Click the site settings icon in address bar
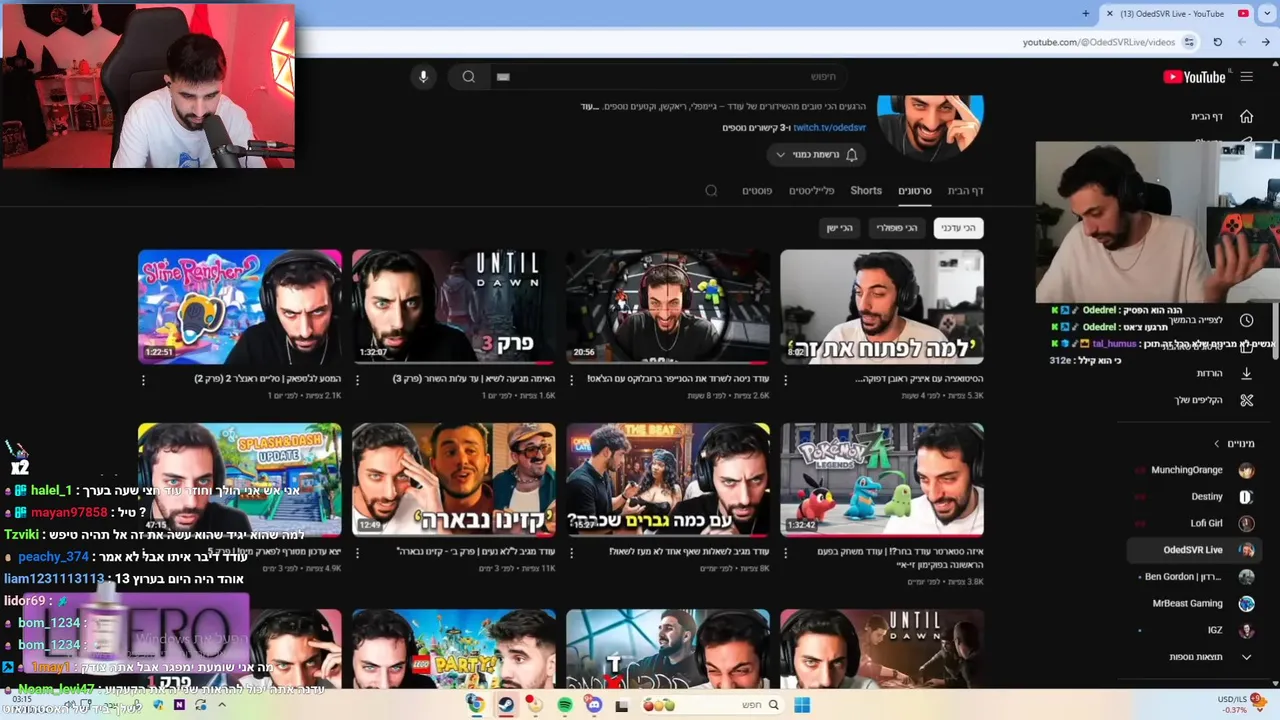This screenshot has width=1280, height=720. click(1189, 42)
